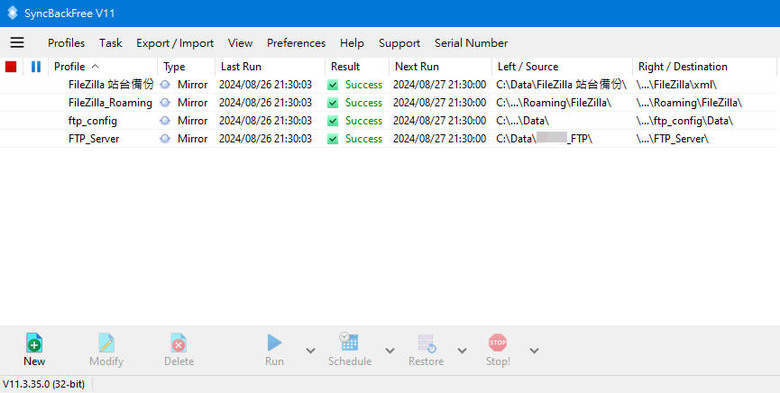Viewport: 780px width, 393px height.
Task: Sort by the Type column header
Action: click(187, 67)
